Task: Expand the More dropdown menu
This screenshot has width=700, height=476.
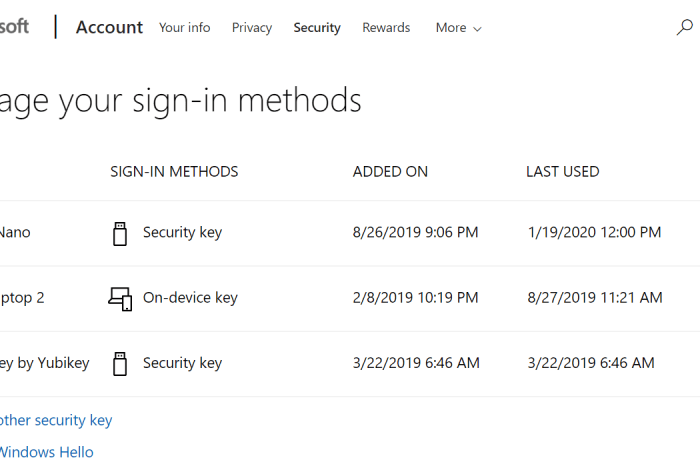Action: 458,28
